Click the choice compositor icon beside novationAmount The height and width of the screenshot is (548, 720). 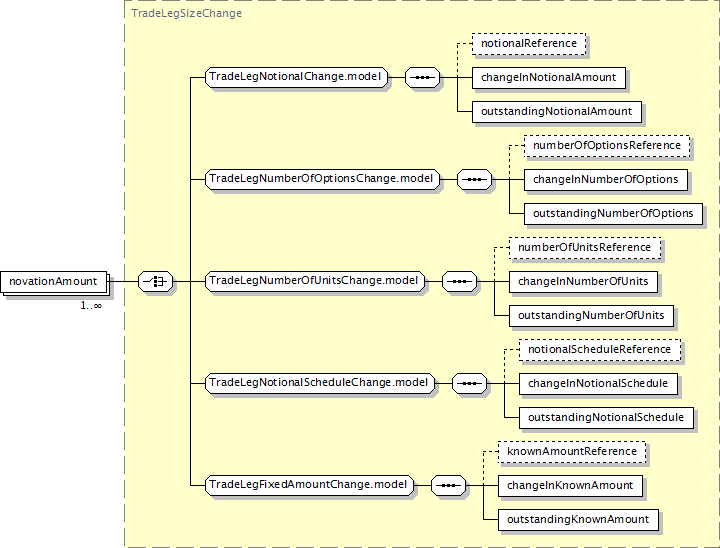coord(156,283)
